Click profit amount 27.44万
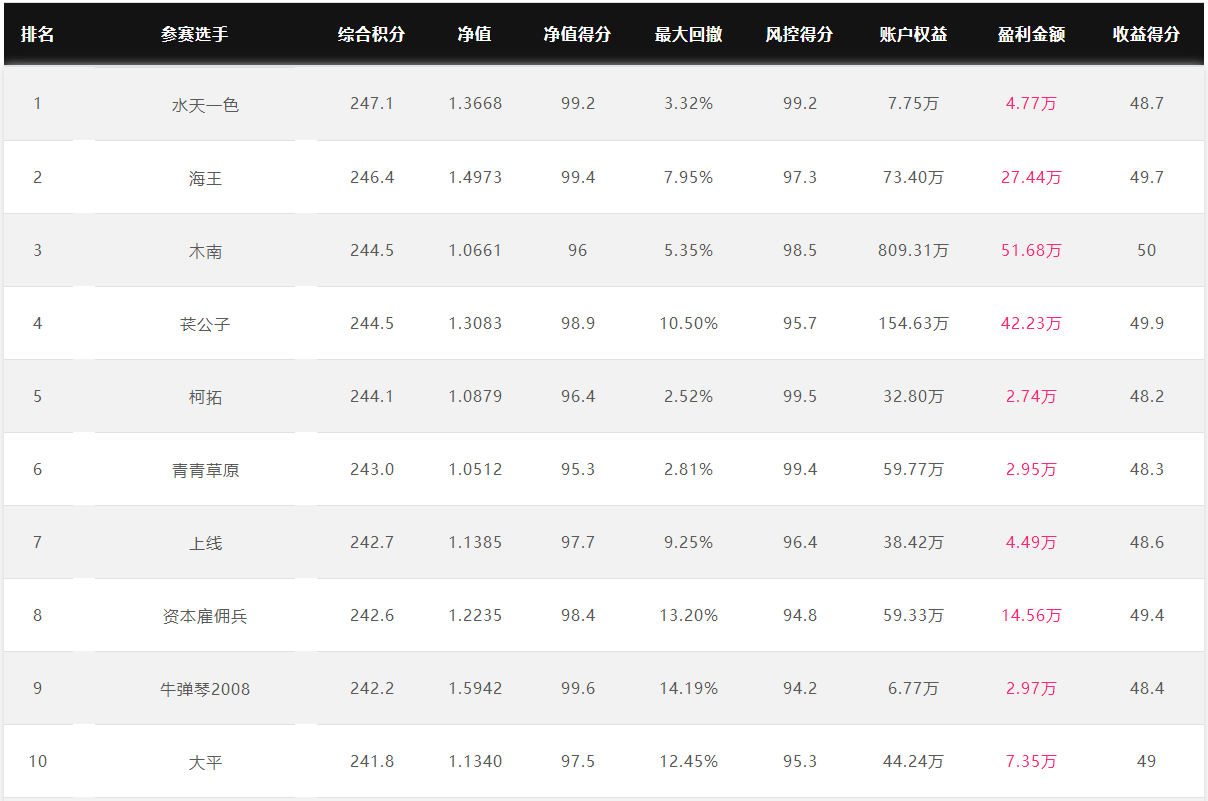Image resolution: width=1208 pixels, height=801 pixels. [x=1031, y=177]
